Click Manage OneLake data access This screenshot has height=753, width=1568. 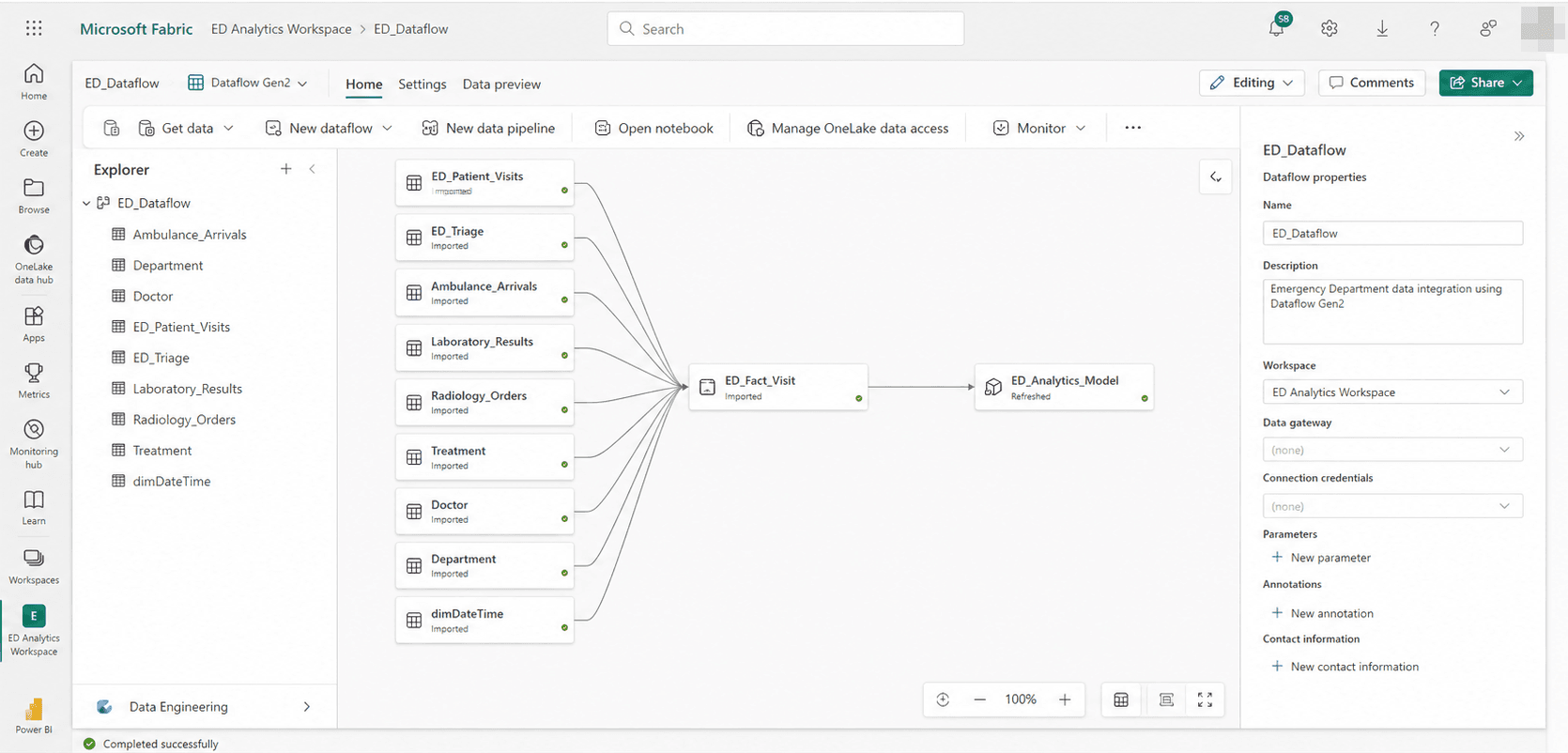[x=848, y=128]
